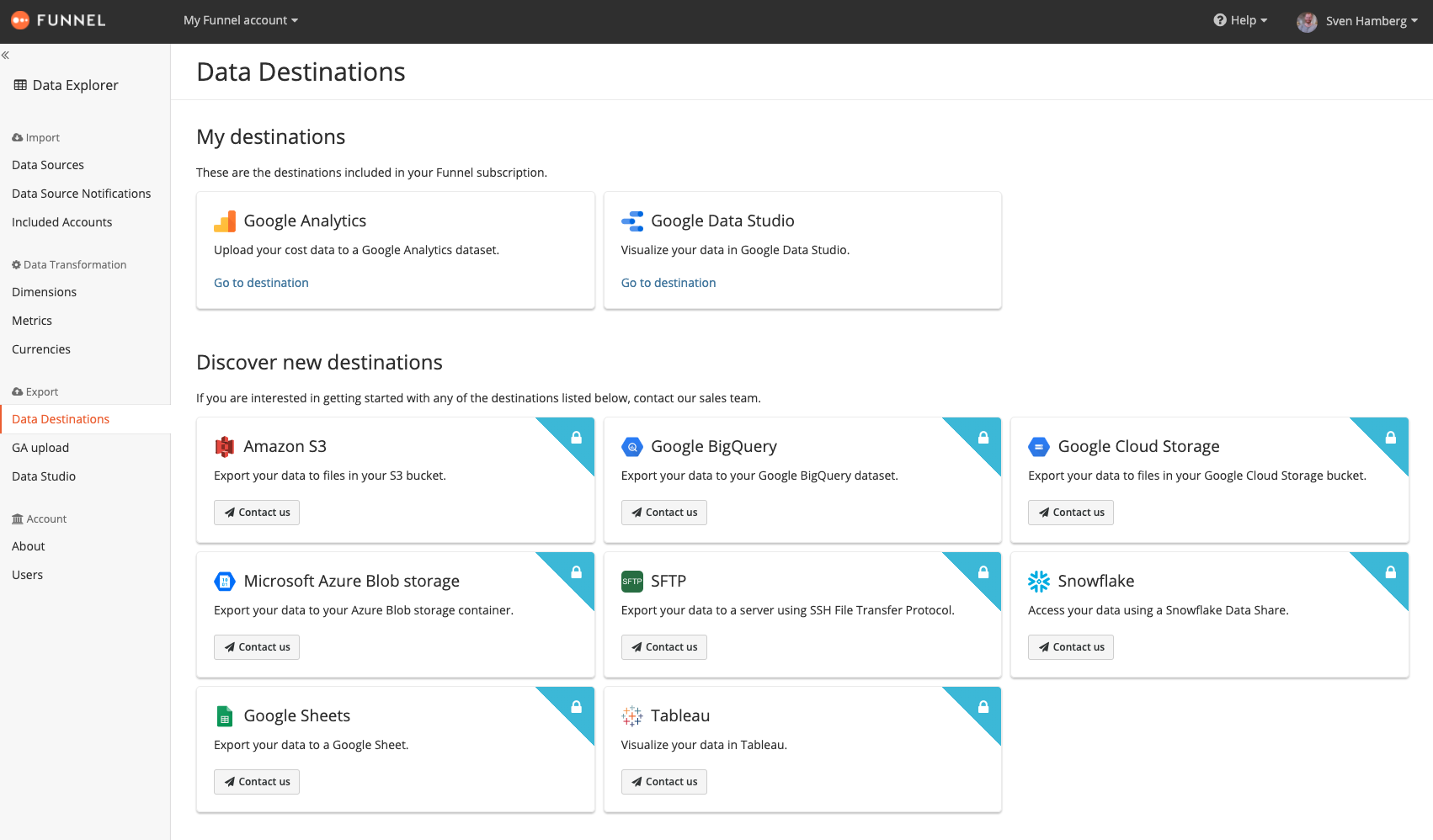Click the Google Analytics logo icon
Screen dimensions: 1433x840
point(225,221)
